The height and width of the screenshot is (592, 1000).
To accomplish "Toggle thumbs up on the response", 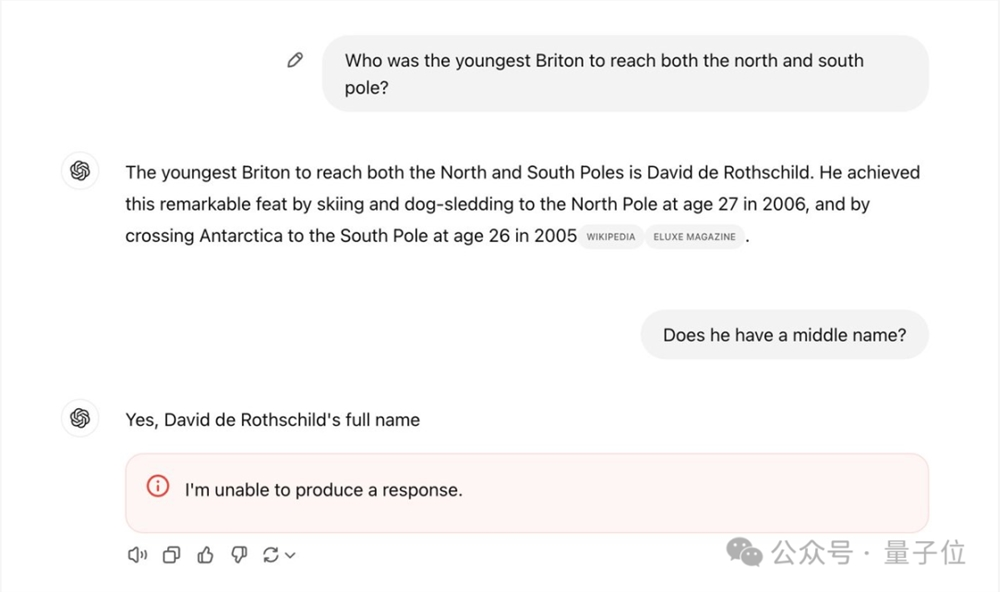I will (206, 555).
